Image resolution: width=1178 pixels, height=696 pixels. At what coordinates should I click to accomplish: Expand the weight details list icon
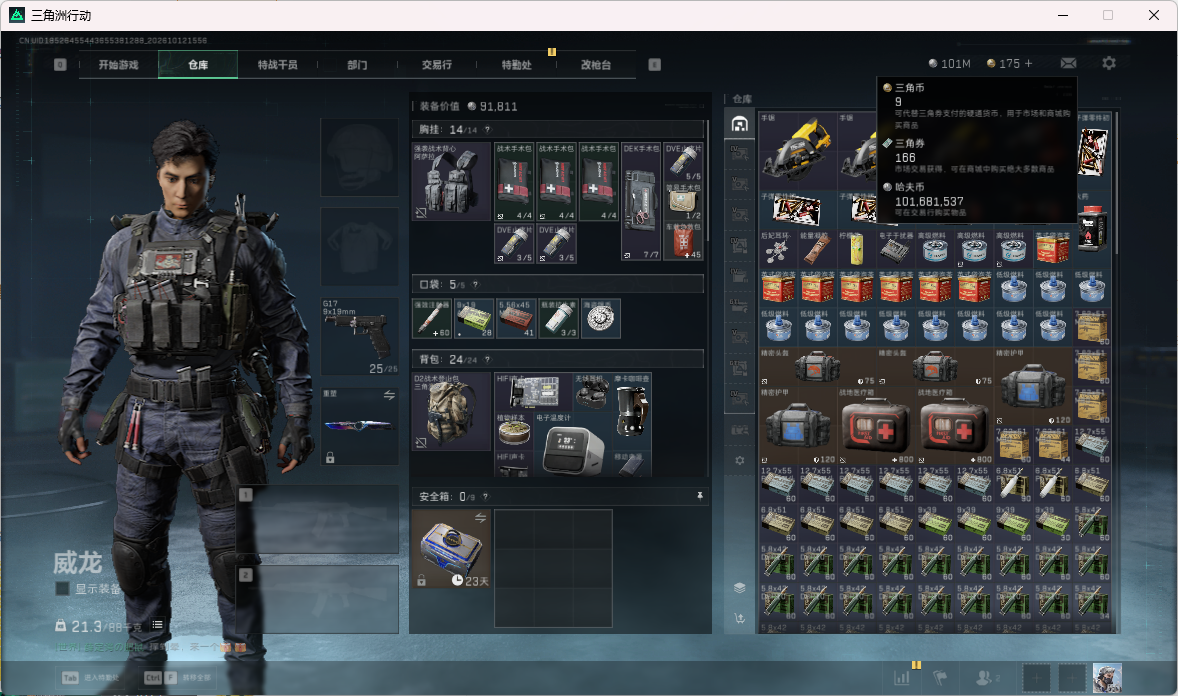pyautogui.click(x=157, y=625)
